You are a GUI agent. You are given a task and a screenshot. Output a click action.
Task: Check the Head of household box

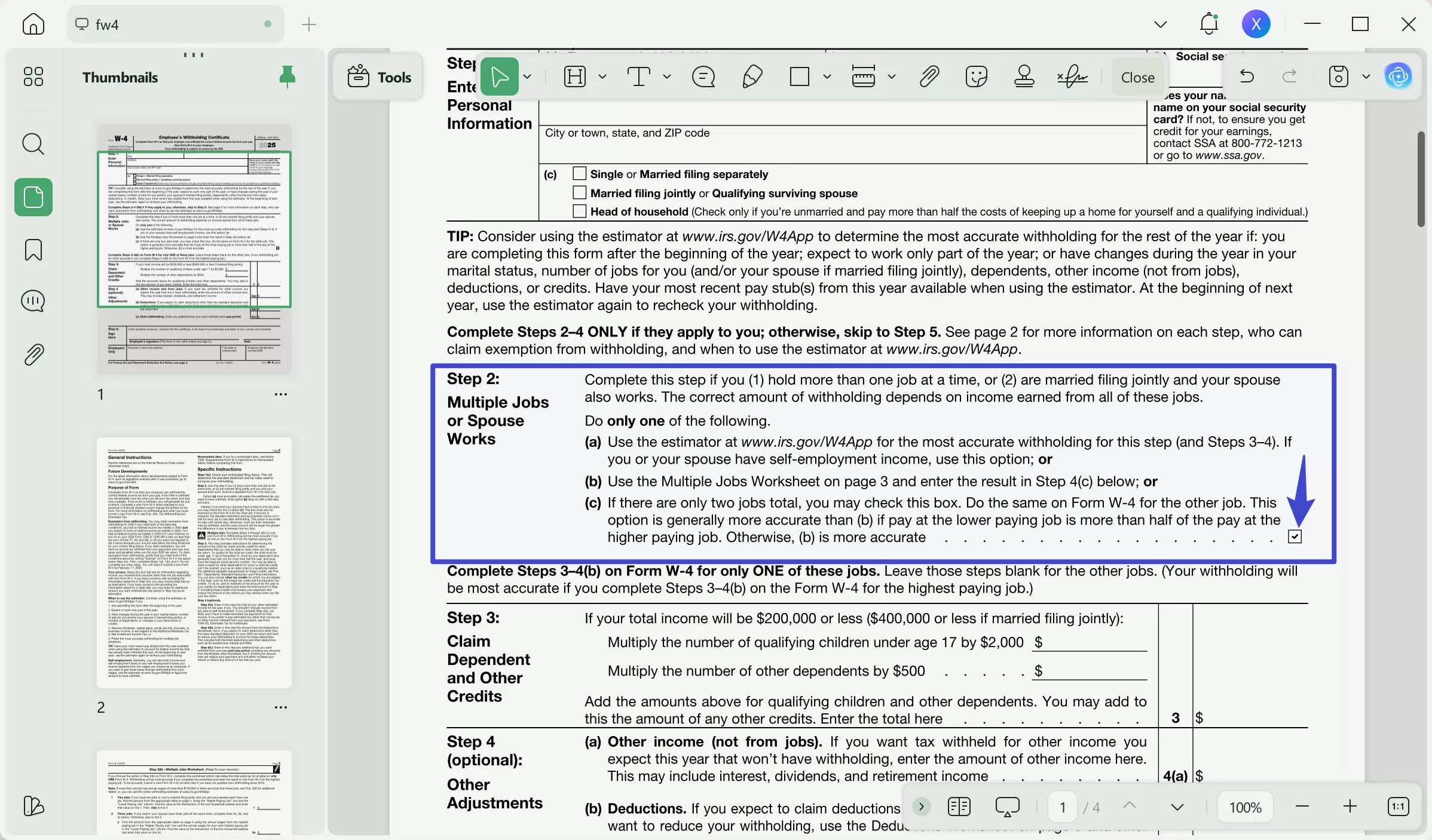pos(579,211)
